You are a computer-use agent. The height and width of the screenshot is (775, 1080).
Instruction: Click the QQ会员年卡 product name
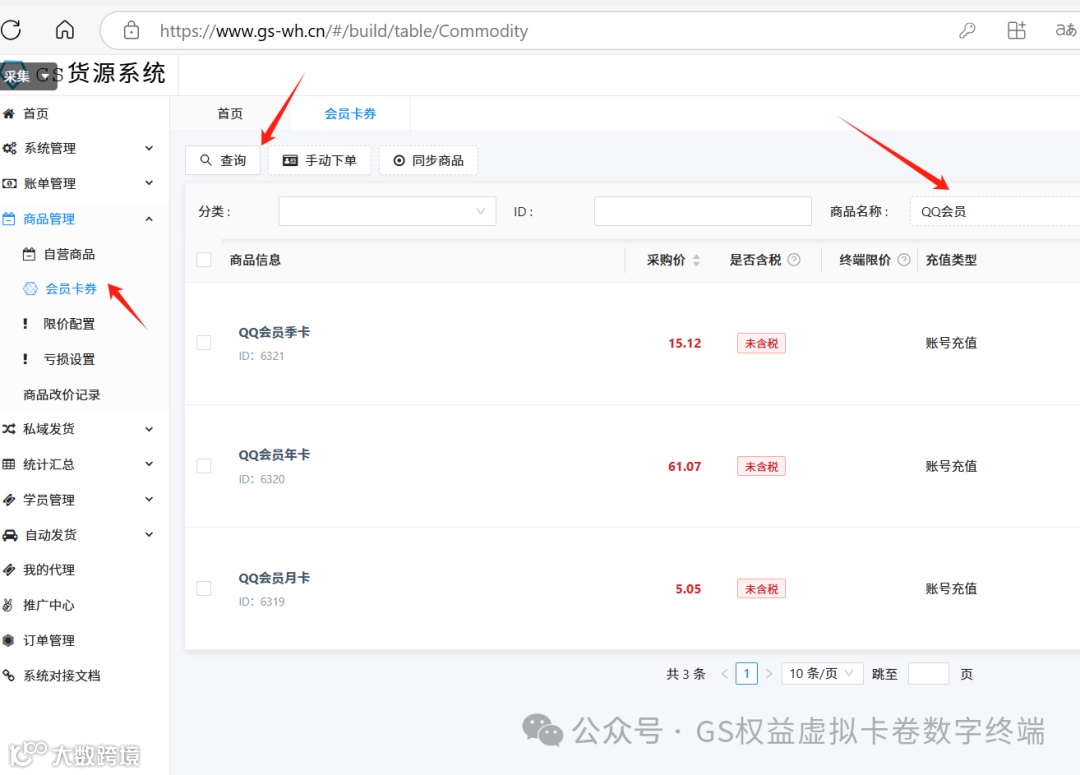[x=274, y=455]
